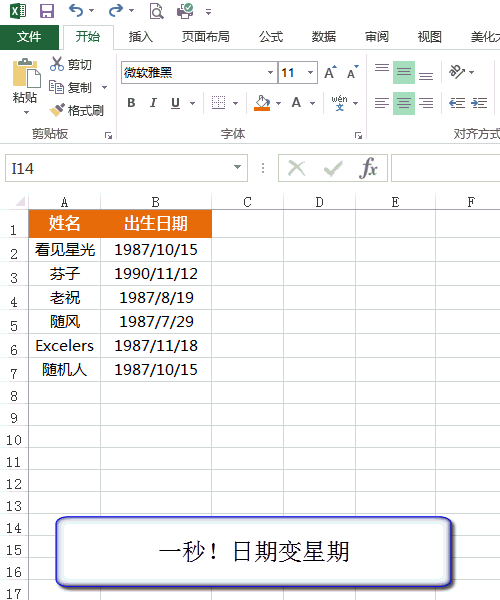The image size is (500, 600).
Task: Expand the font name dropdown
Action: pyautogui.click(x=270, y=72)
